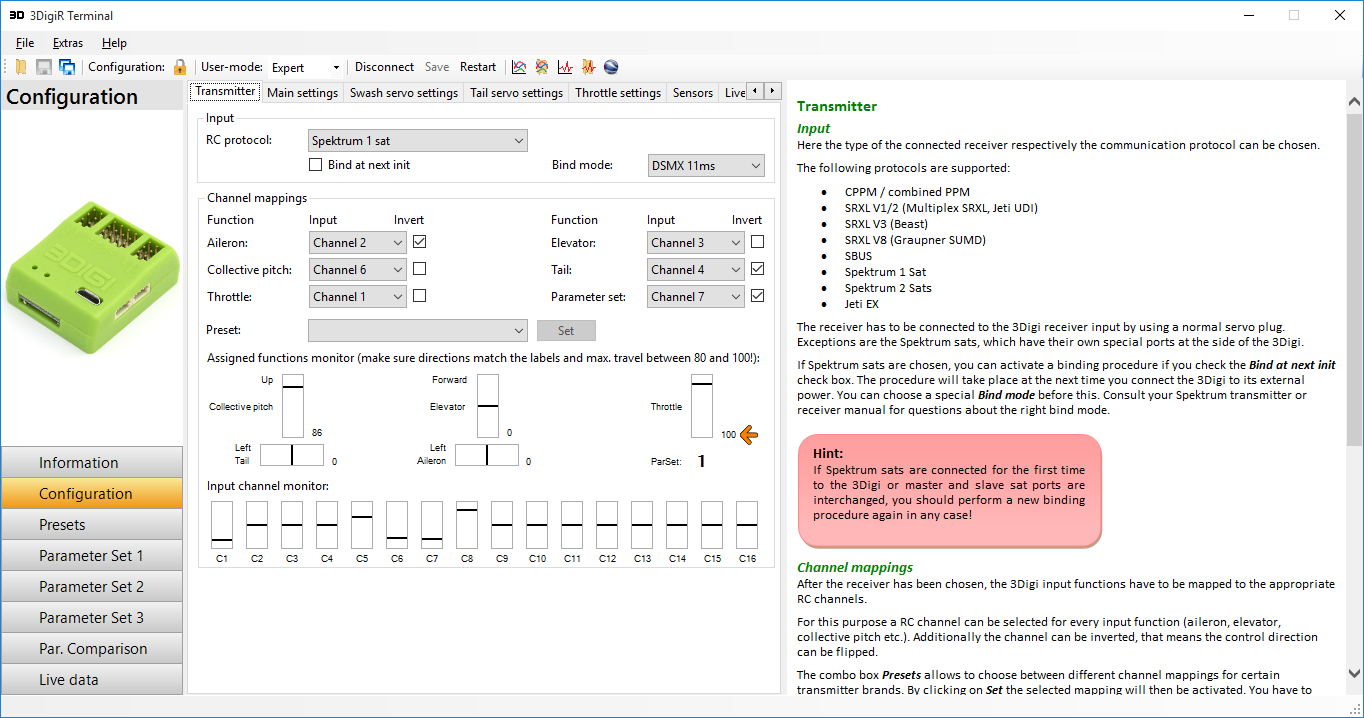Viewport: 1364px width, 718px height.
Task: Open Parameter Set 2 section
Action: [x=92, y=586]
